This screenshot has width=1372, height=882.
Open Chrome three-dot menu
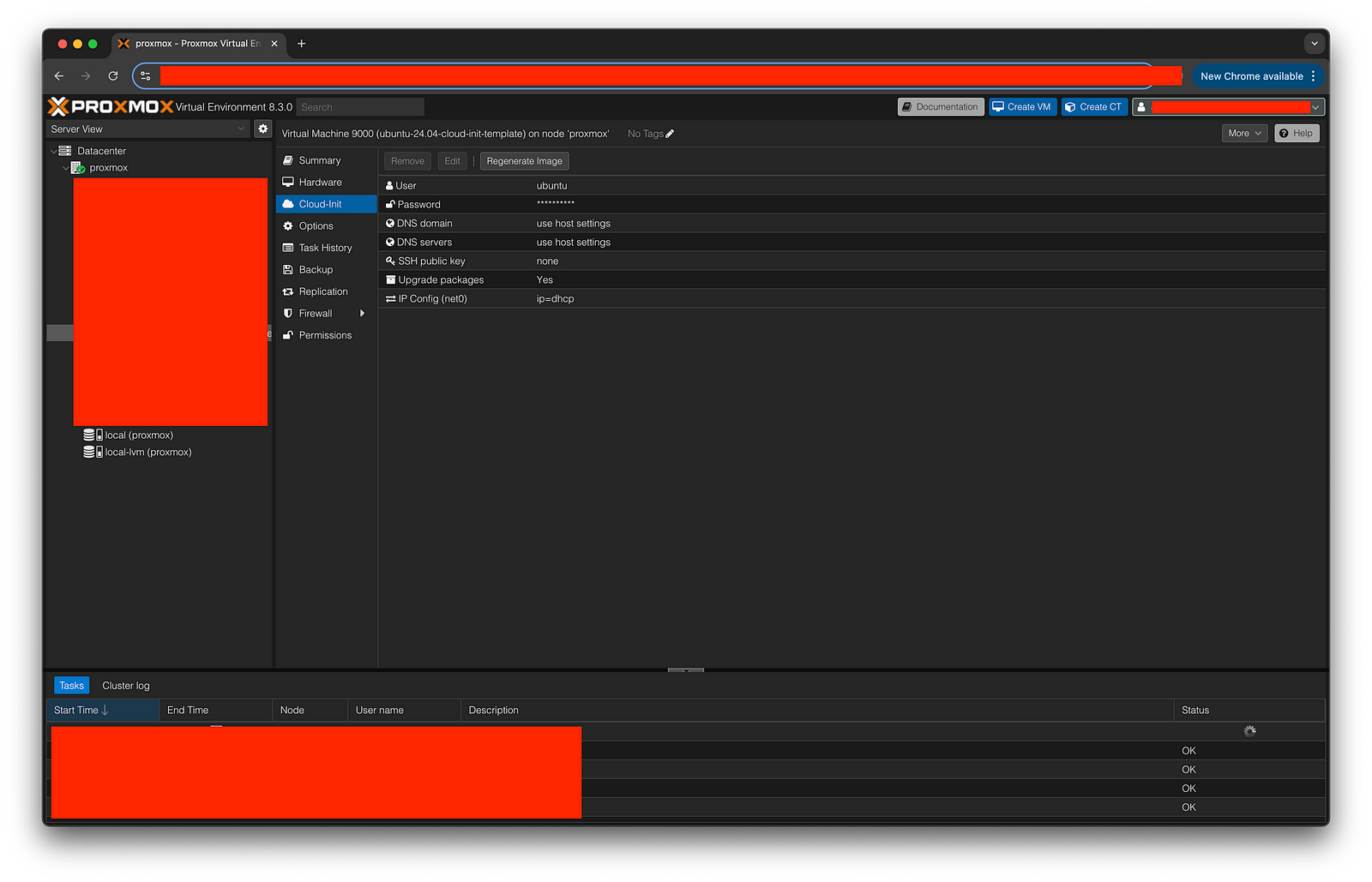tap(1313, 76)
